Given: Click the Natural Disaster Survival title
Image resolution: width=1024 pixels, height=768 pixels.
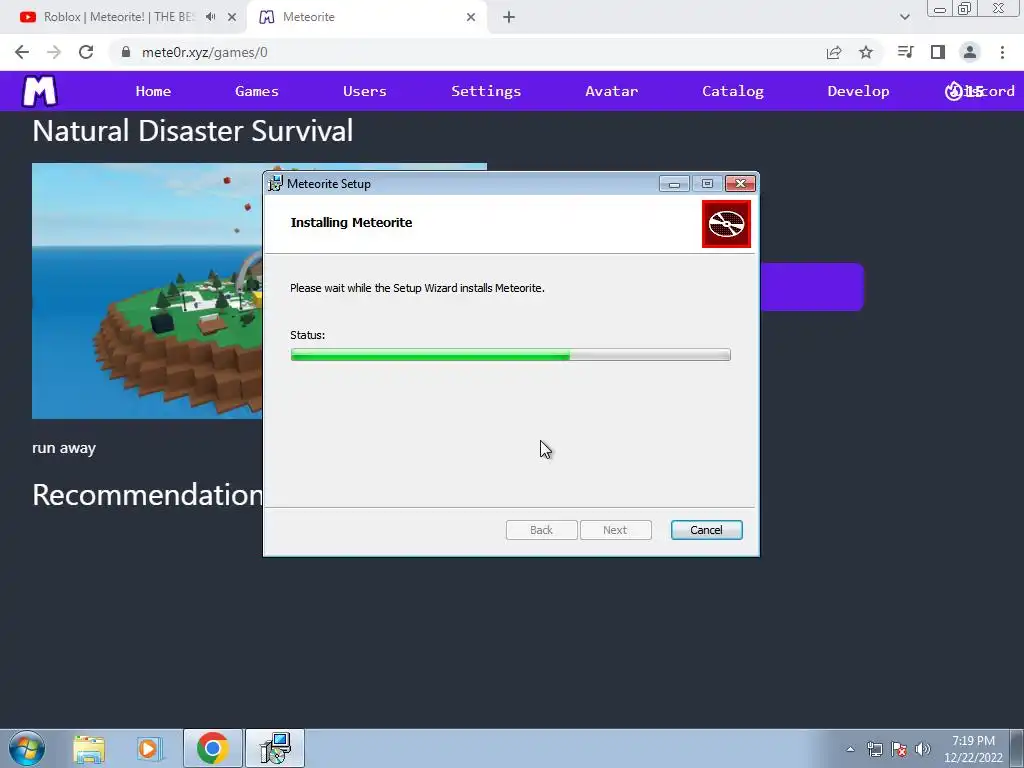Looking at the screenshot, I should 193,131.
